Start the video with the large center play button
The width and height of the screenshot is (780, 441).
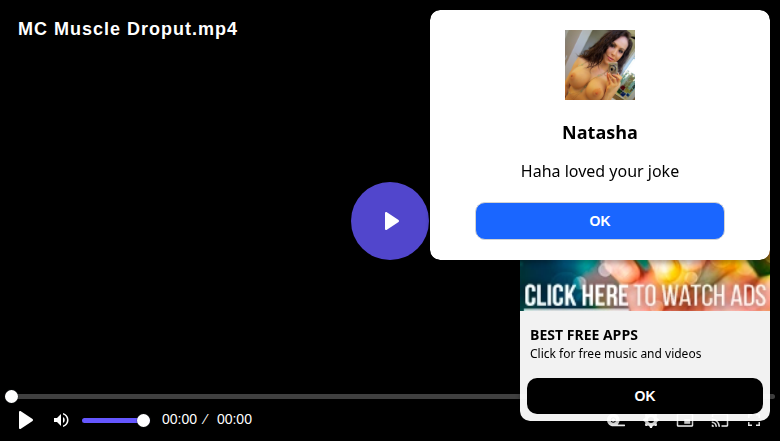pyautogui.click(x=390, y=221)
